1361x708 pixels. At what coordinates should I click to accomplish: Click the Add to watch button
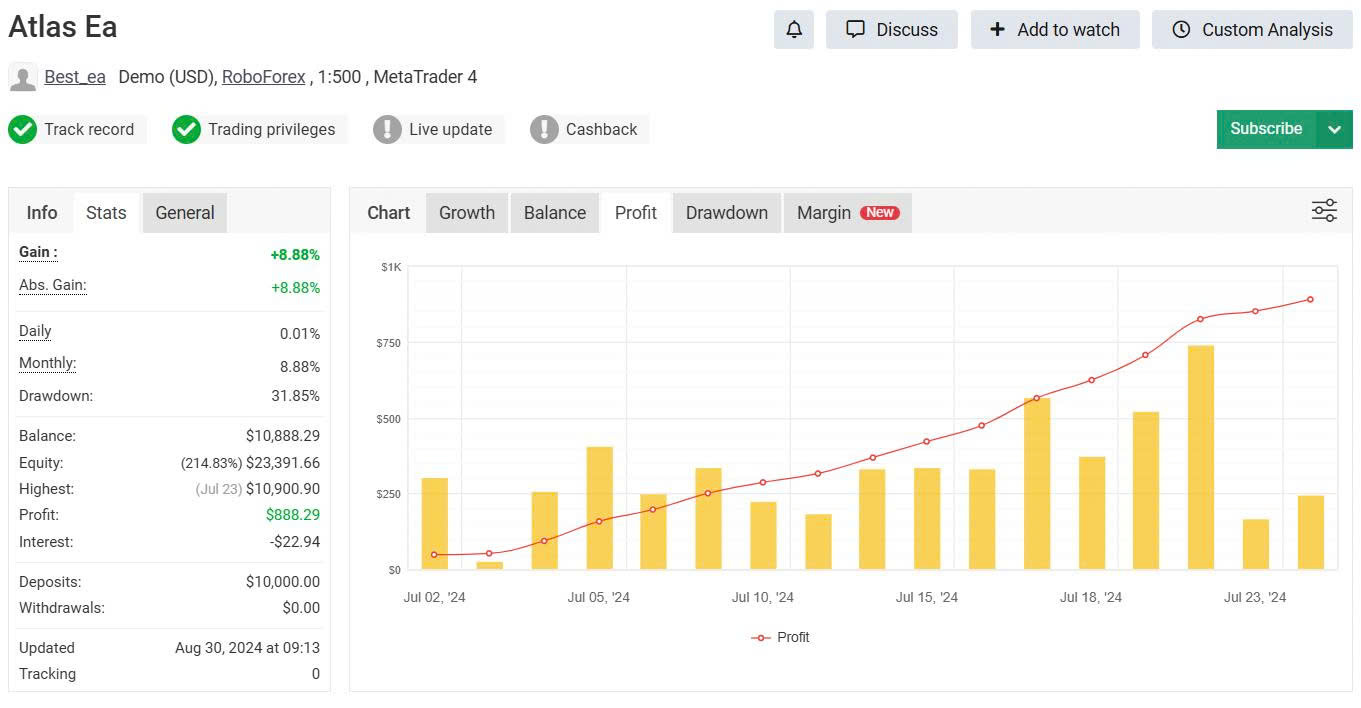tap(1054, 30)
